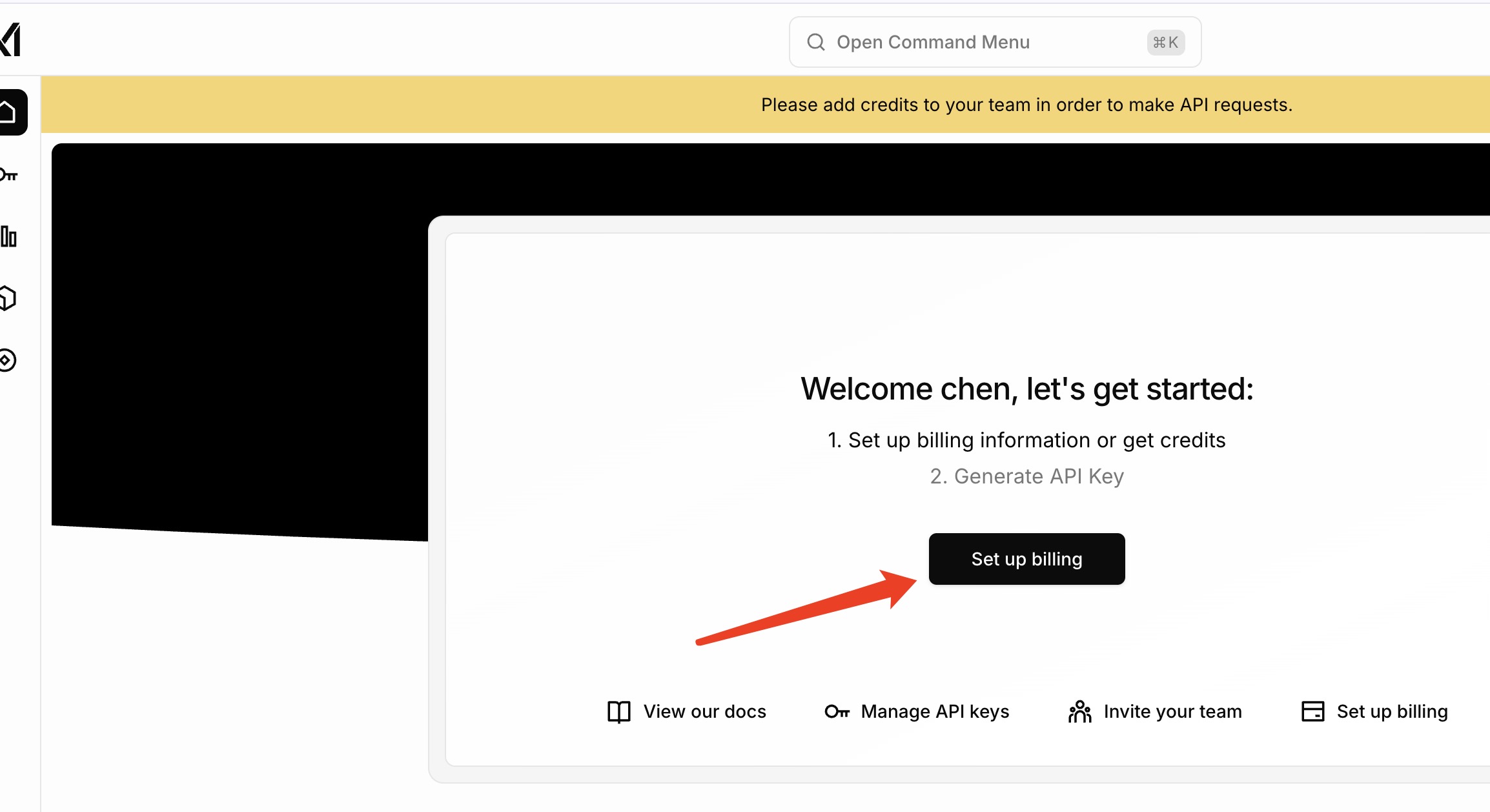Click the '2. Generate API Key' step
1490x812 pixels.
1026,476
